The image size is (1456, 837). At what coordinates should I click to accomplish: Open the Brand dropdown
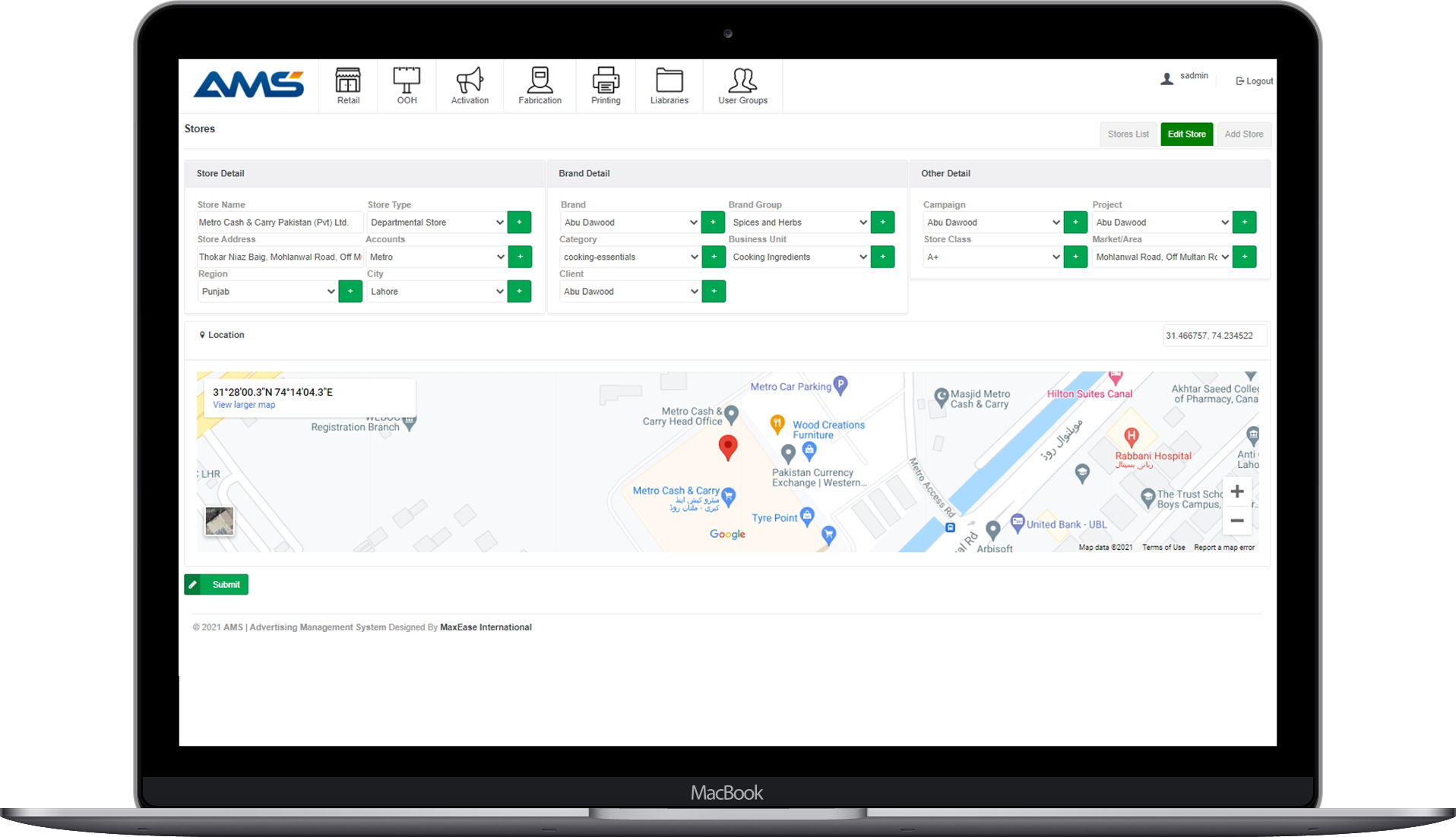click(631, 223)
